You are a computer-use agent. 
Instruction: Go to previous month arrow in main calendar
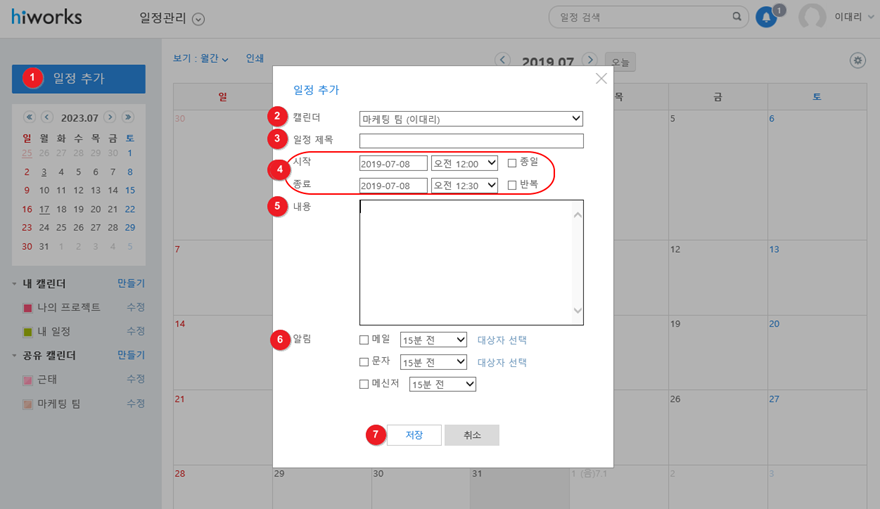pyautogui.click(x=503, y=61)
